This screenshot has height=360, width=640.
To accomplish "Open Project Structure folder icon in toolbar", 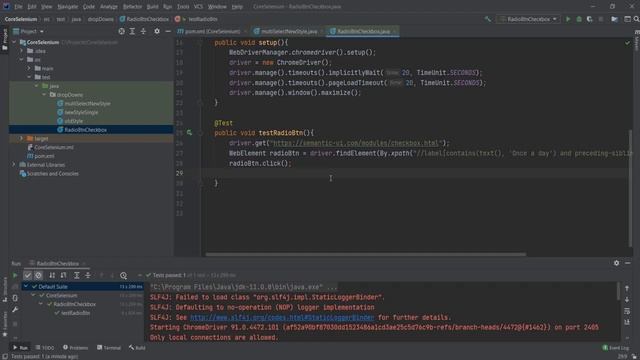I will click(614, 19).
